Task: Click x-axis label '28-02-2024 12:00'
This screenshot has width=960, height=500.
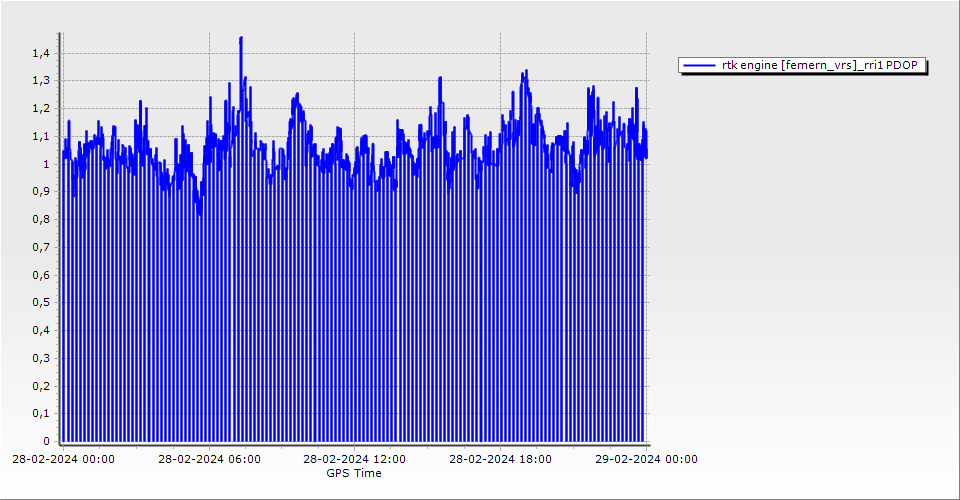Action: coord(355,460)
